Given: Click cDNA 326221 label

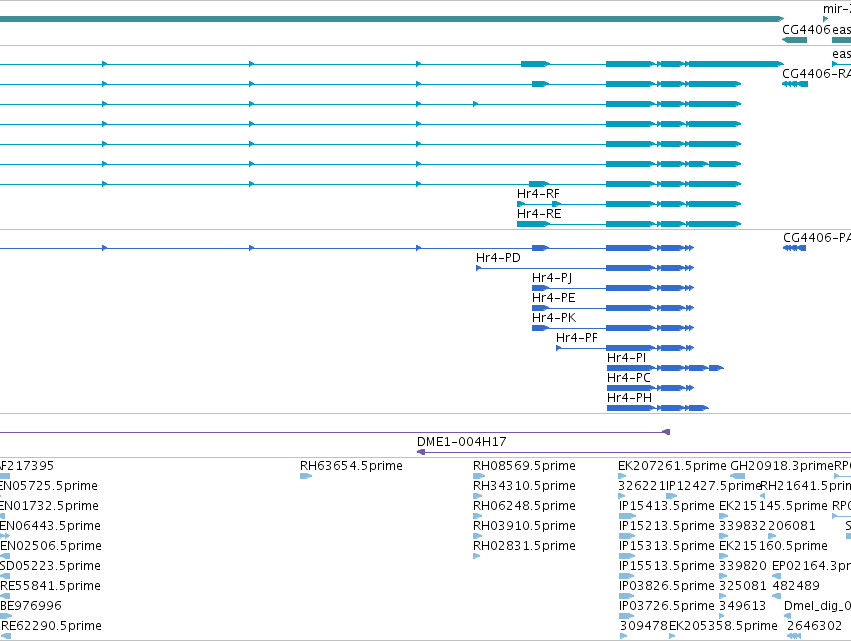Looking at the screenshot, I should coord(642,486).
